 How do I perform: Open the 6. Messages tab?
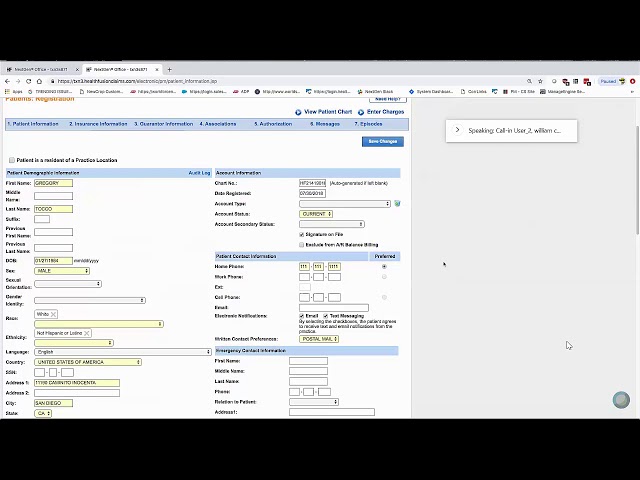(x=325, y=124)
